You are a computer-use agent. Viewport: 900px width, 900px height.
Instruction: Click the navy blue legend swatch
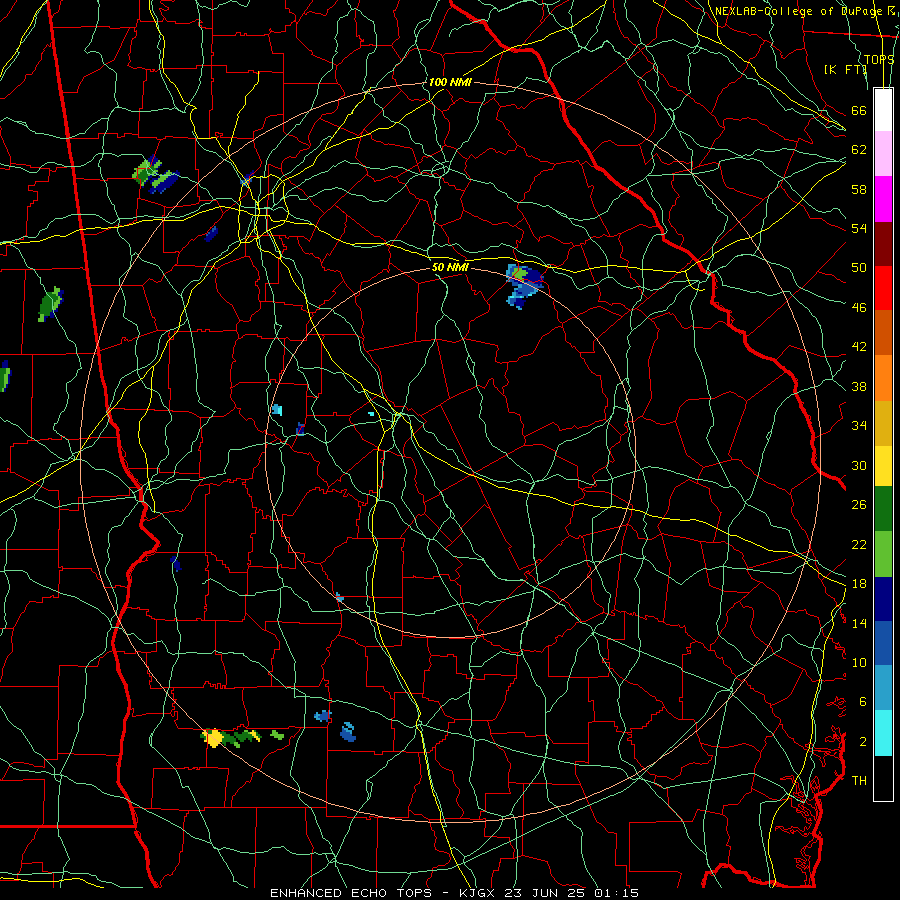[x=883, y=599]
